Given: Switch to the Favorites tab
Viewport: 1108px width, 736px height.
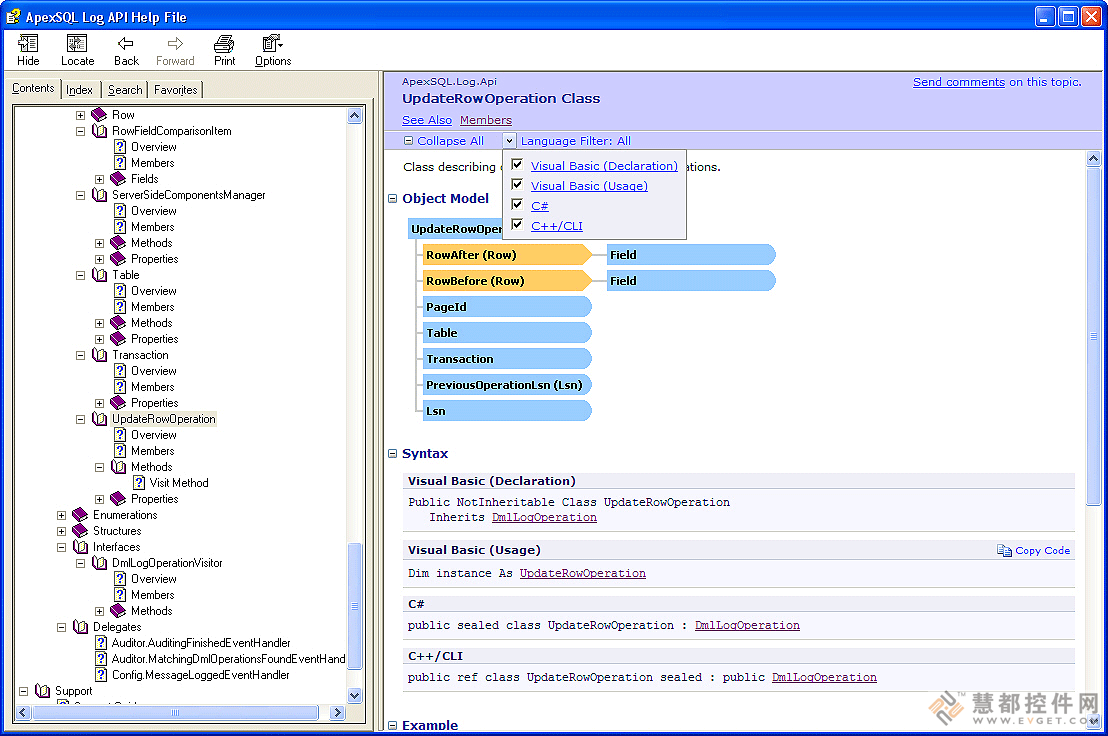Looking at the screenshot, I should tap(175, 90).
